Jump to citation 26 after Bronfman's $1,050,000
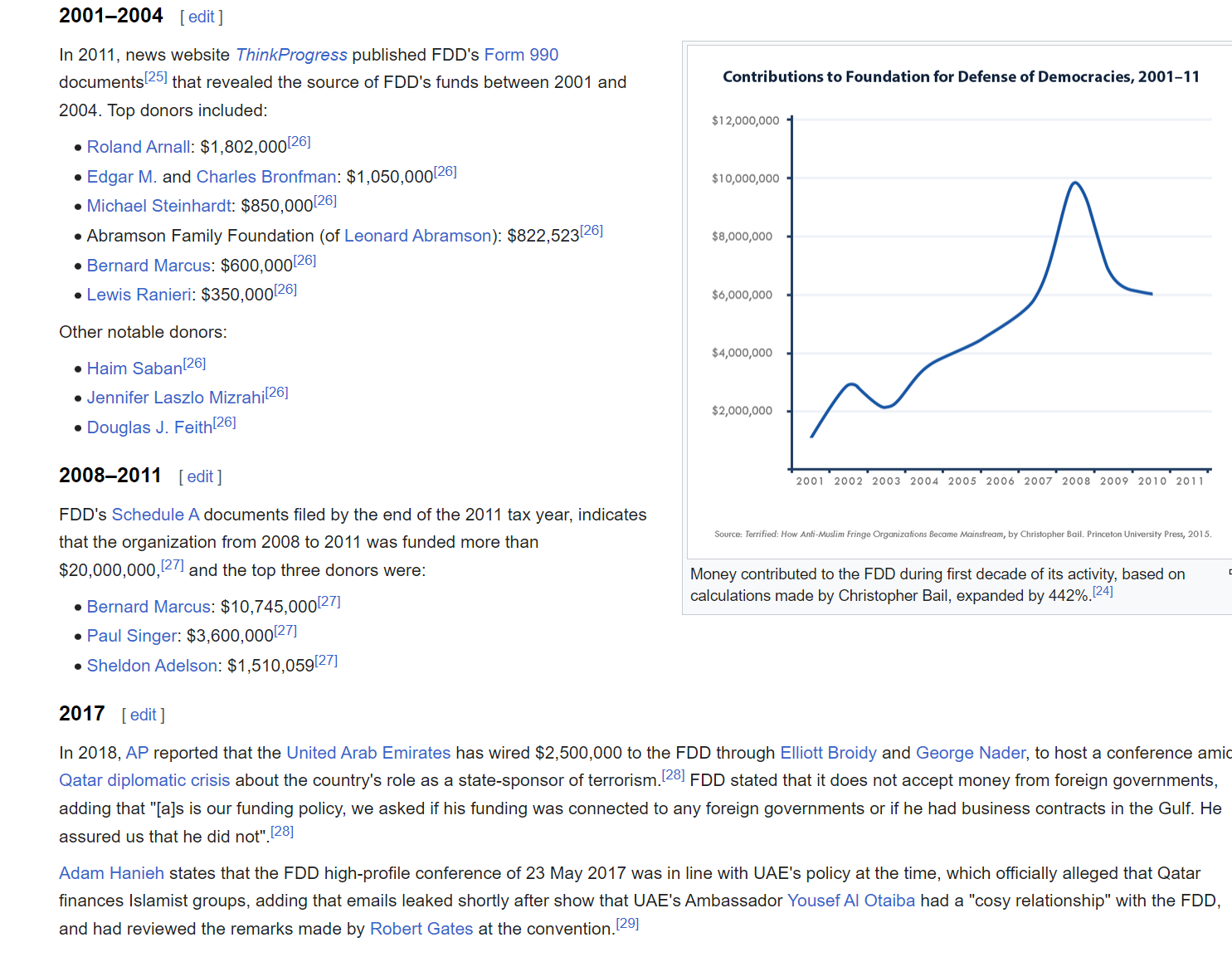 [446, 172]
